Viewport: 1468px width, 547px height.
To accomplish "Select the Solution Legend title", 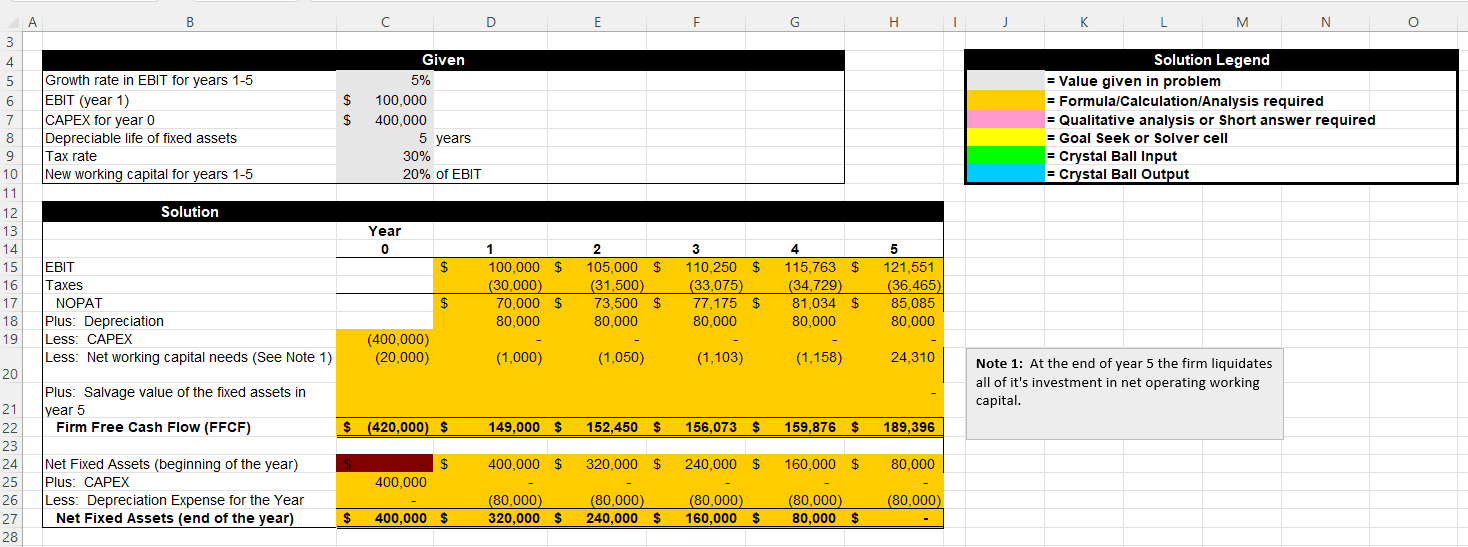I will (x=1211, y=60).
